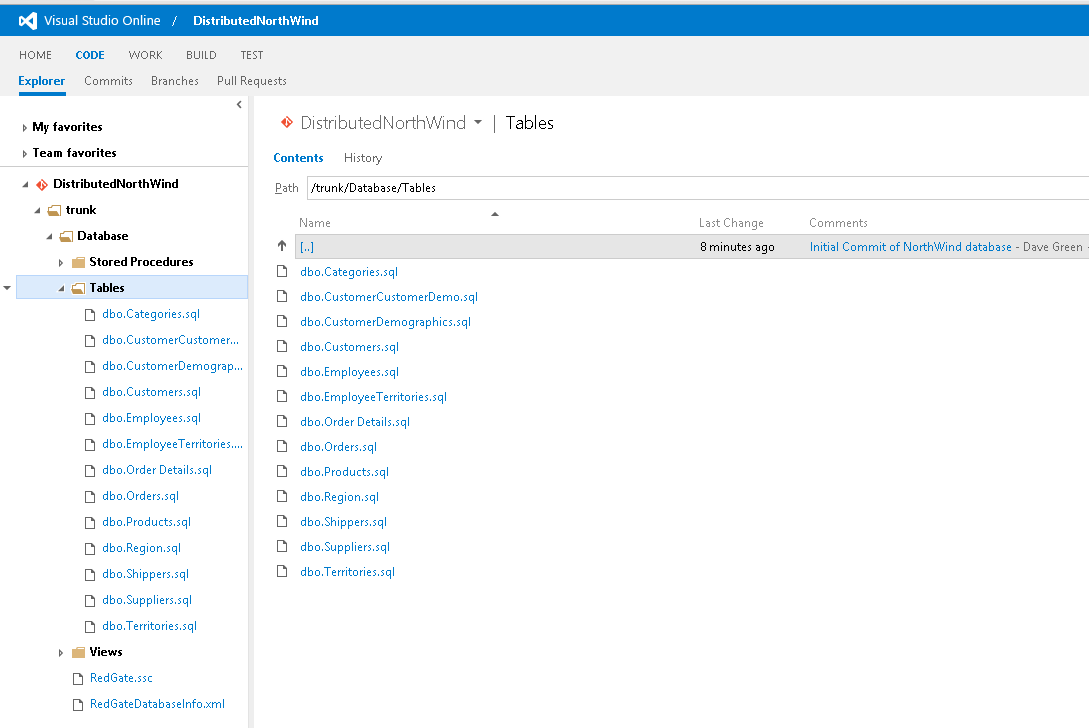Click the file icon next to RedGateDatabaseInfo.xml
1089x728 pixels.
[x=78, y=704]
